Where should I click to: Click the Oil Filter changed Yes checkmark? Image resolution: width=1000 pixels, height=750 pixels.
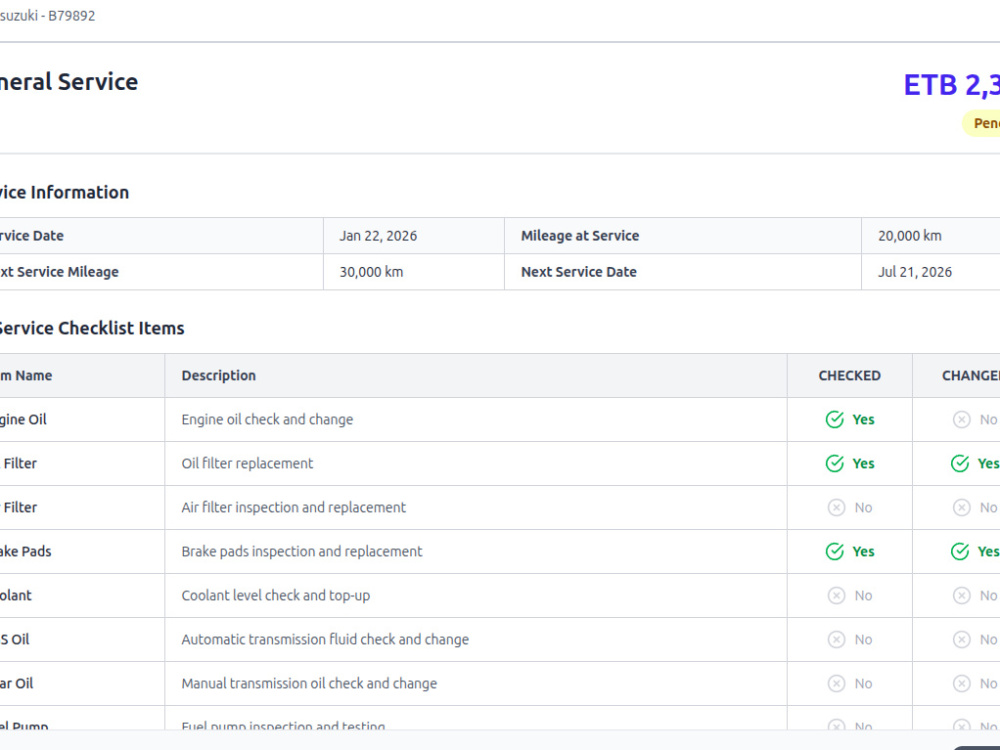[x=960, y=464]
